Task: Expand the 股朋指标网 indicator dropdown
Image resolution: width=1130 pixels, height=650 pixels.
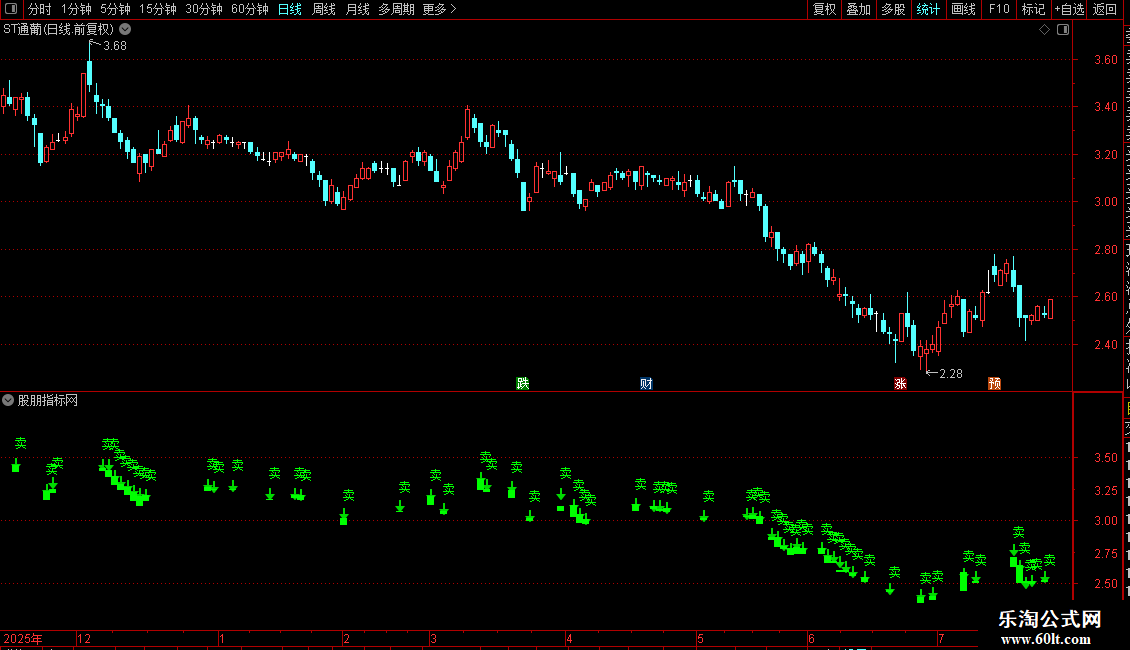Action: pos(8,400)
